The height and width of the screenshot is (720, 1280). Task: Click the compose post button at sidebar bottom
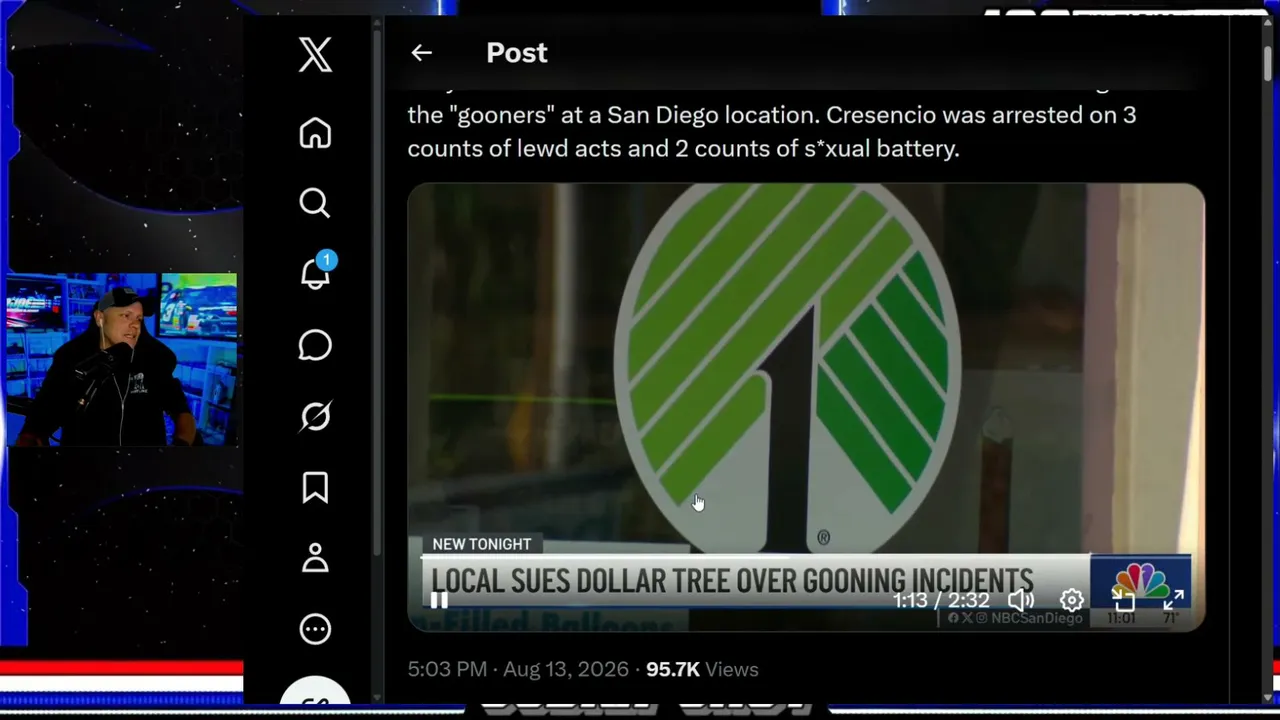click(315, 692)
